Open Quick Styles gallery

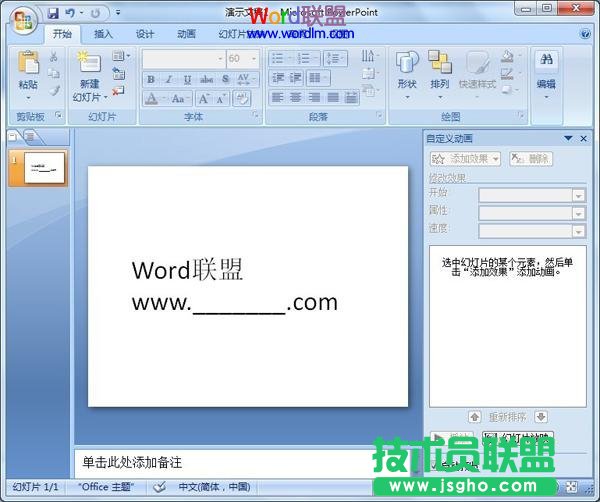point(477,74)
